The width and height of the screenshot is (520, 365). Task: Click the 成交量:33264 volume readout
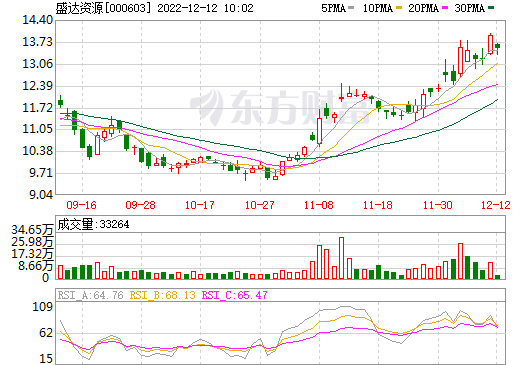[x=93, y=224]
